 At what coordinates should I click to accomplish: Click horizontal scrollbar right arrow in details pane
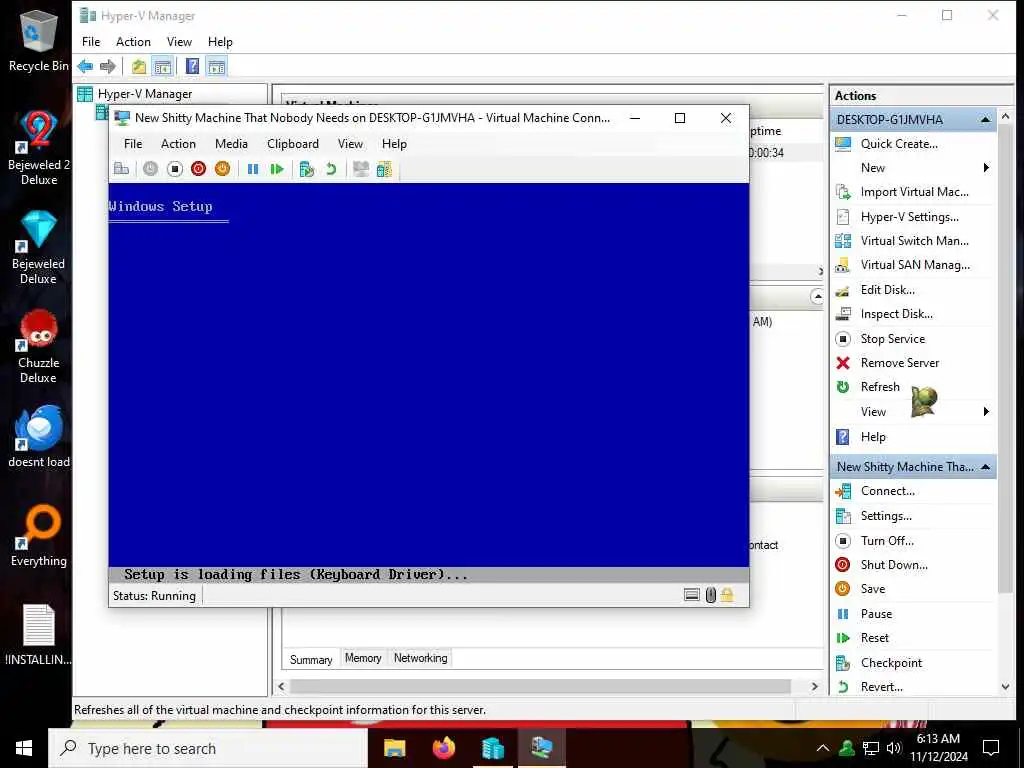814,686
